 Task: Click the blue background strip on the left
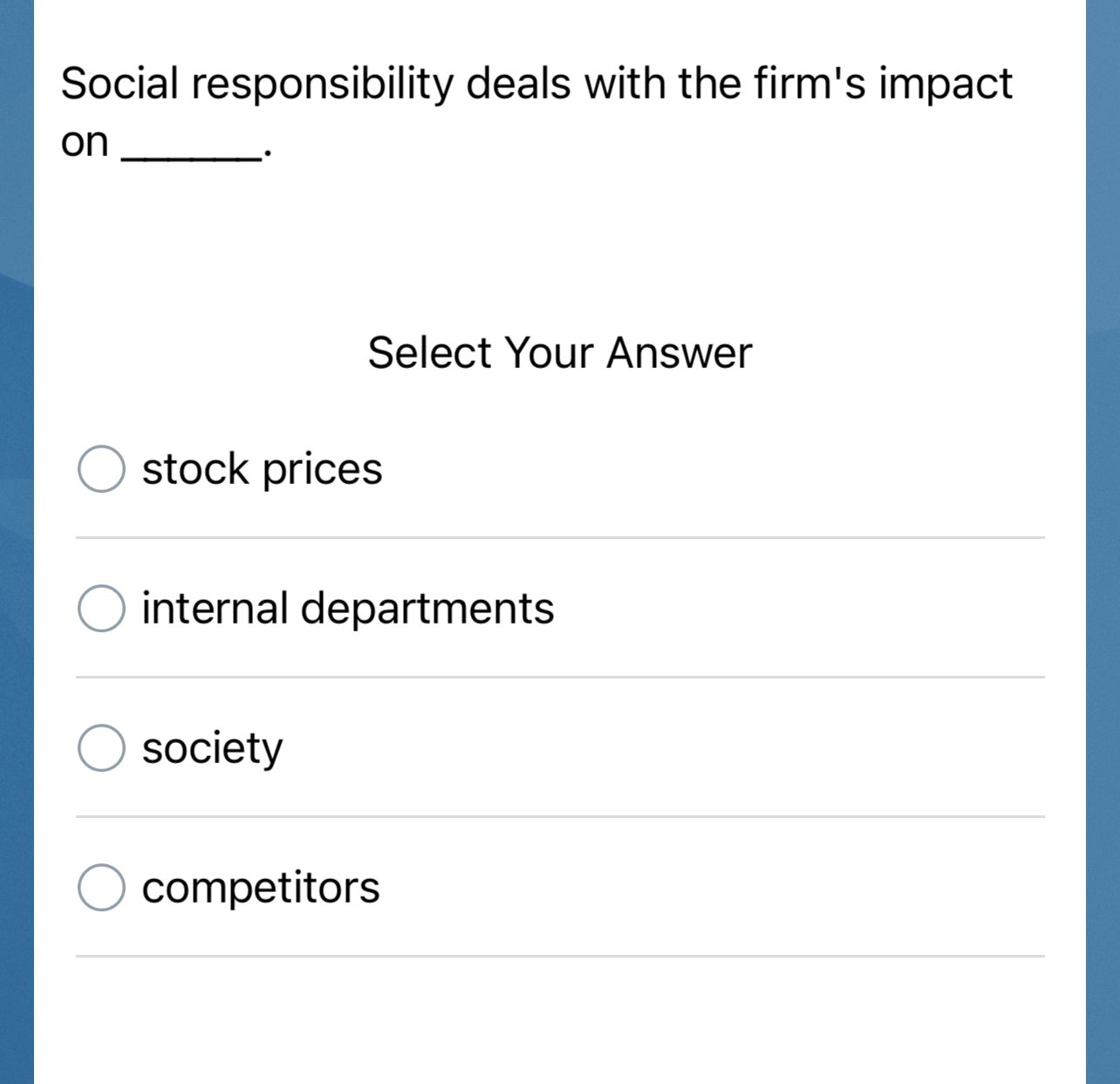[x=16, y=541]
